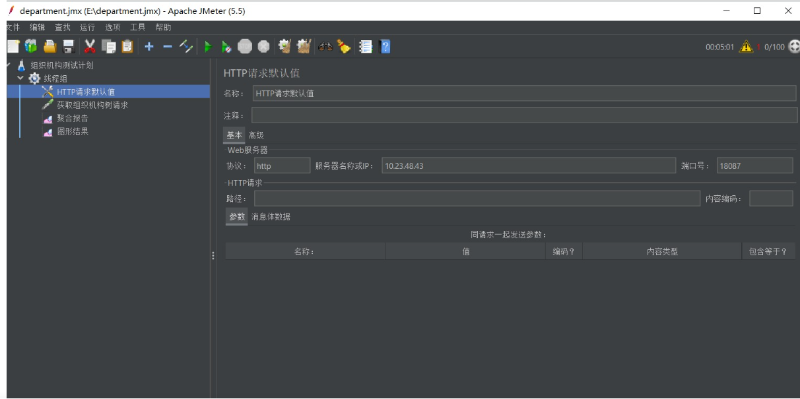This screenshot has width=800, height=399.
Task: Click the Search binoculars icon
Action: coord(325,47)
